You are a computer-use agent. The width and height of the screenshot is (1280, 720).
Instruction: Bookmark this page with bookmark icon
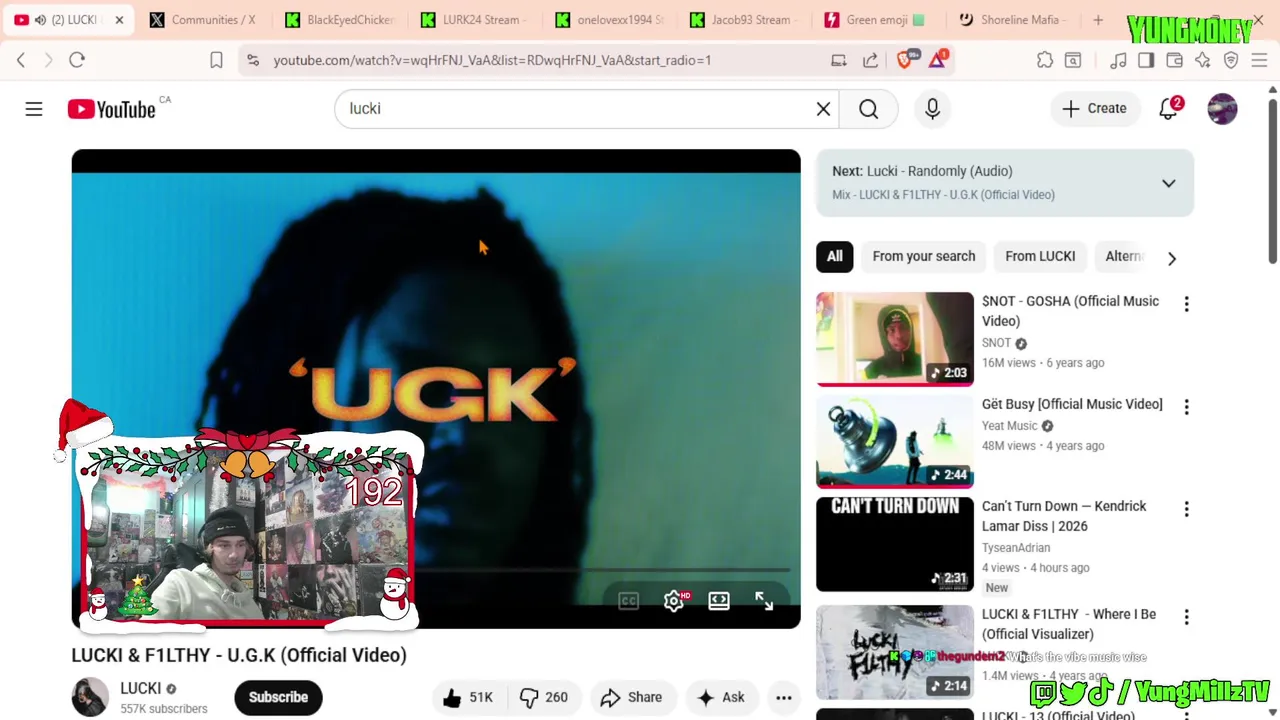[x=216, y=60]
